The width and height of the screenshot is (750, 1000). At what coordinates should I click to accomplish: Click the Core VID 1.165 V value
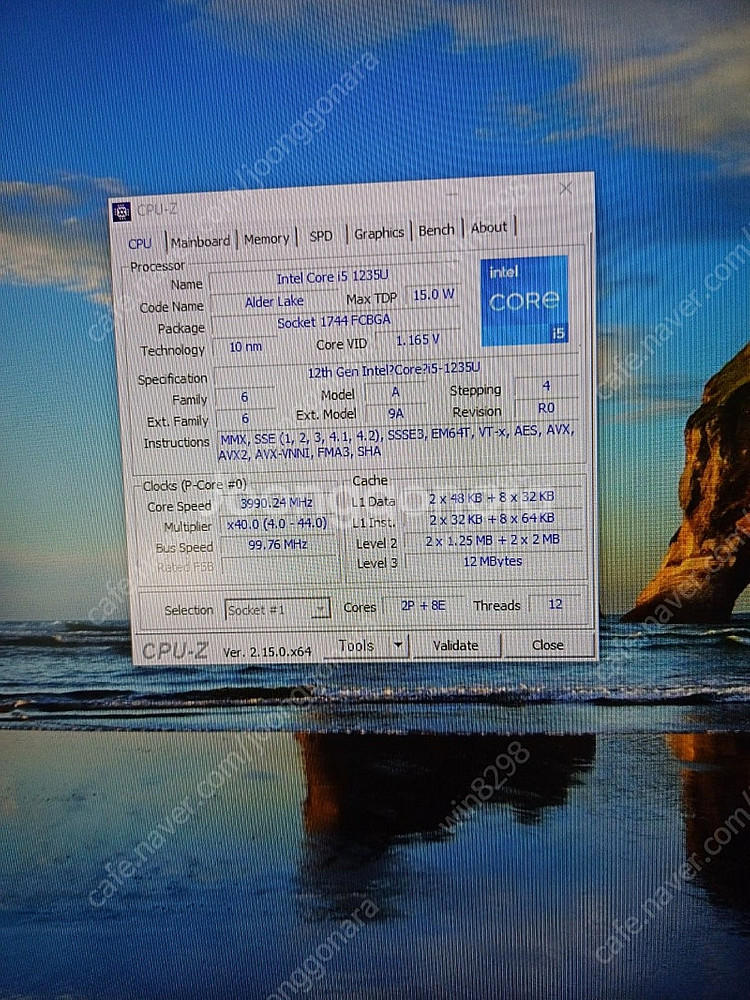tap(418, 341)
